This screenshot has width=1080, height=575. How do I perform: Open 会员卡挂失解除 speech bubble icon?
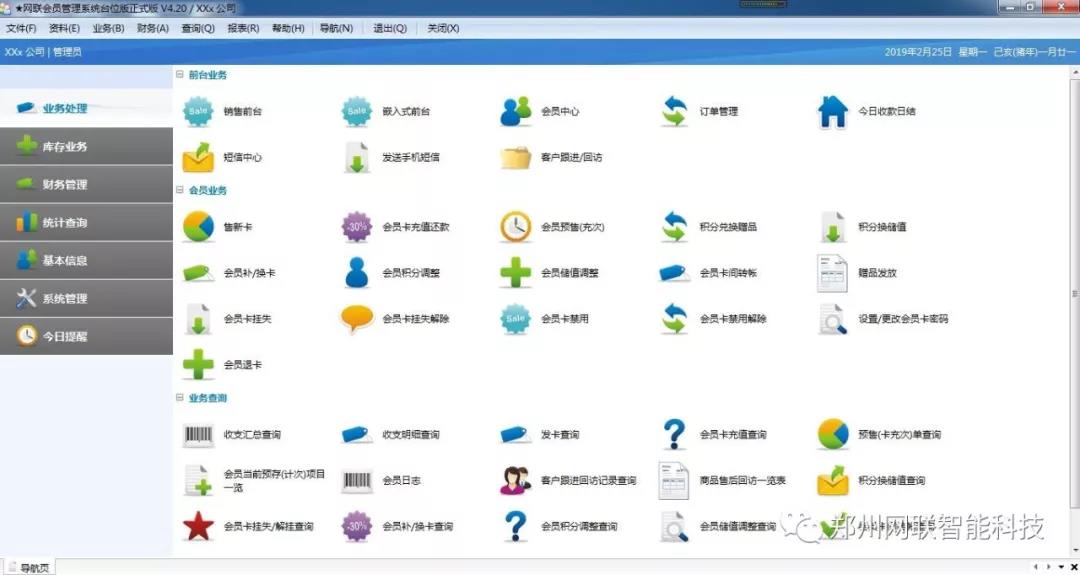point(357,319)
